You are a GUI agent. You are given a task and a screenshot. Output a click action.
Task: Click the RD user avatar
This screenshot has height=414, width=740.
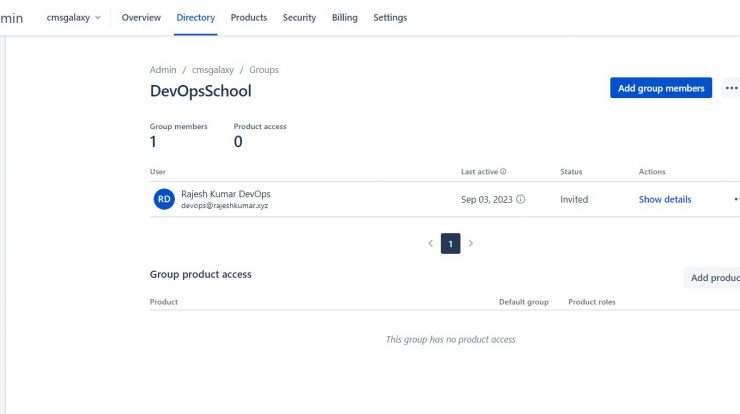point(164,199)
